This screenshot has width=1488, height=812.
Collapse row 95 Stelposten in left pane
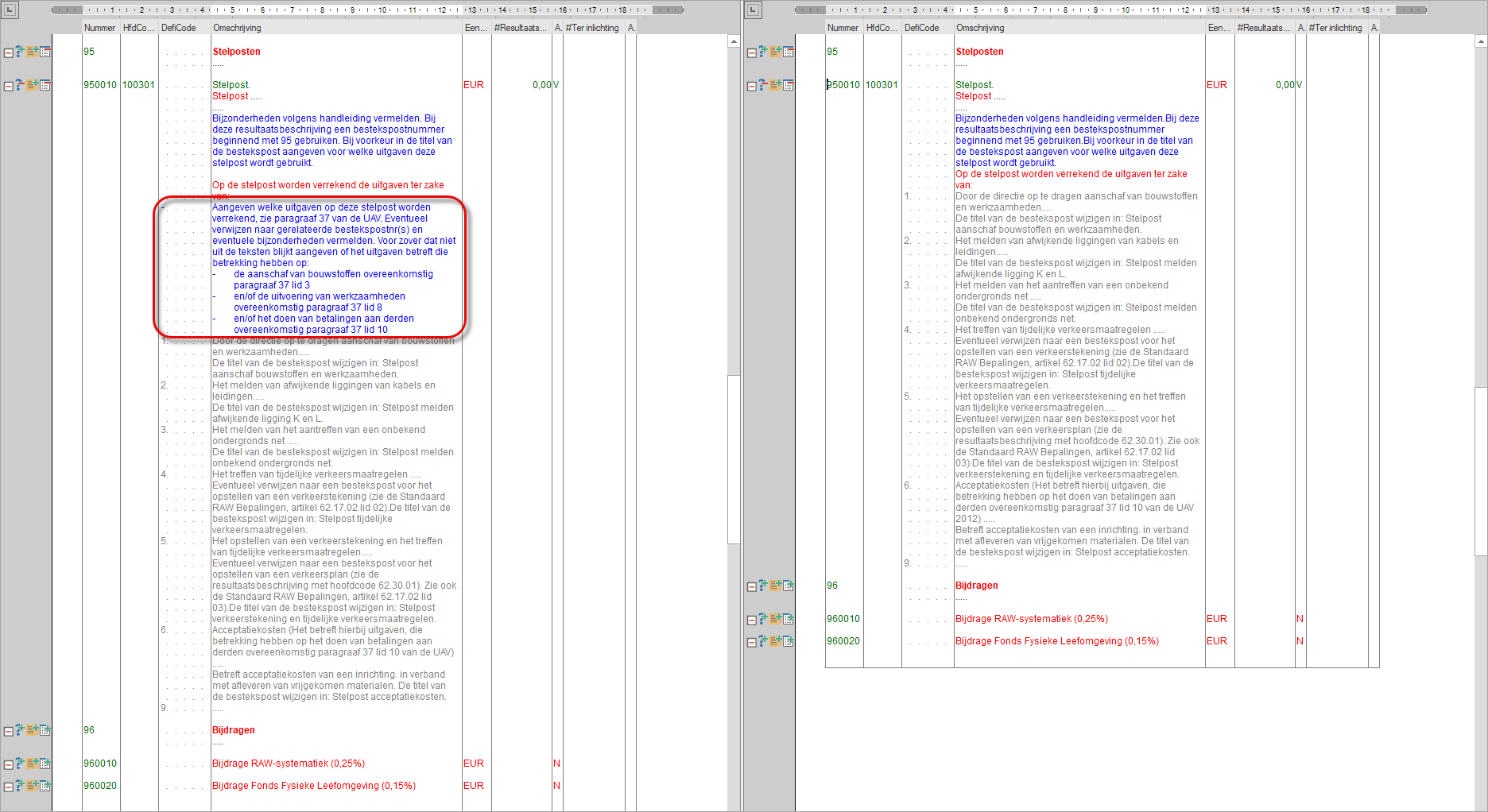(8, 53)
